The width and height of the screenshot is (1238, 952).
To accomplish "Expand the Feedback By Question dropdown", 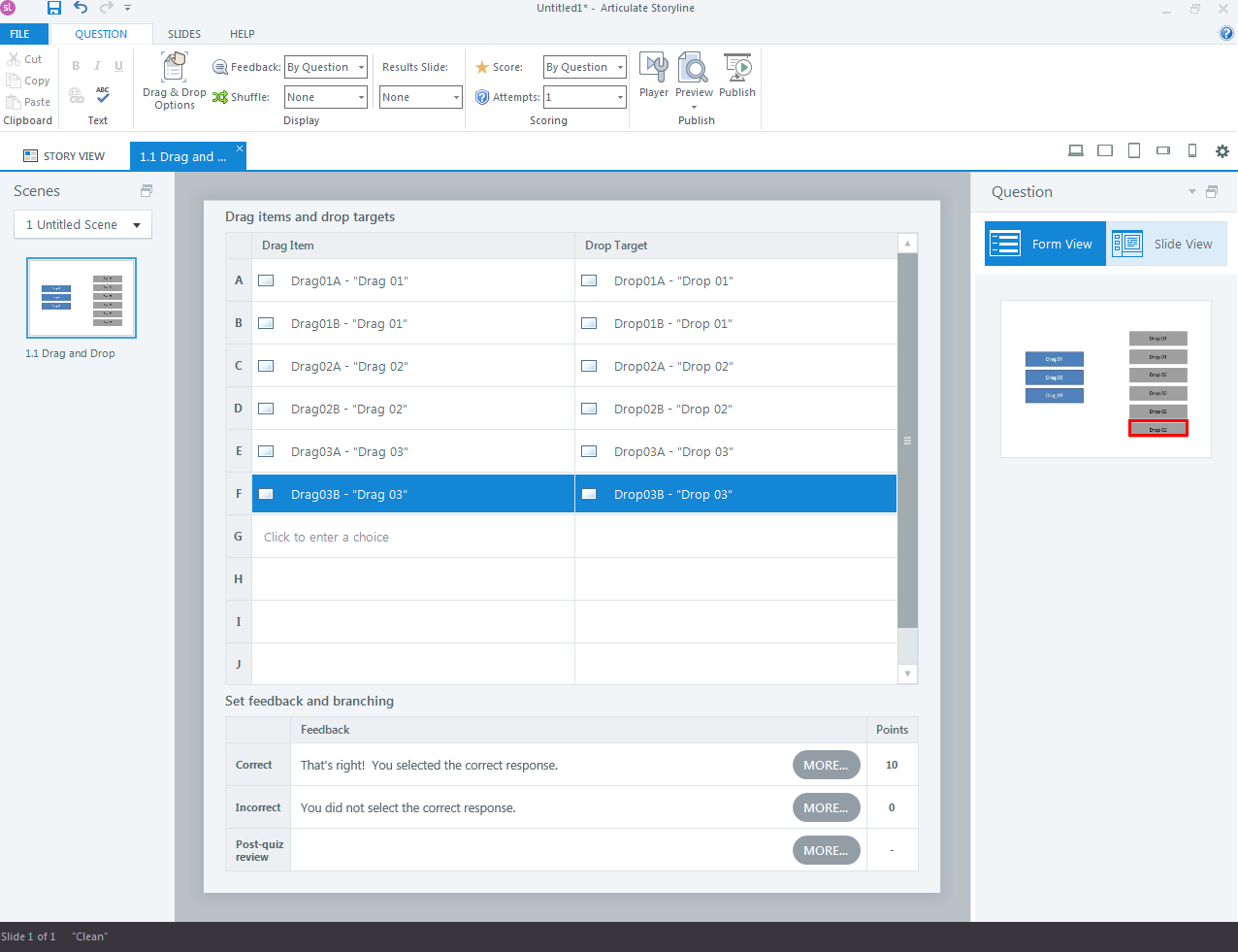I will pyautogui.click(x=361, y=67).
